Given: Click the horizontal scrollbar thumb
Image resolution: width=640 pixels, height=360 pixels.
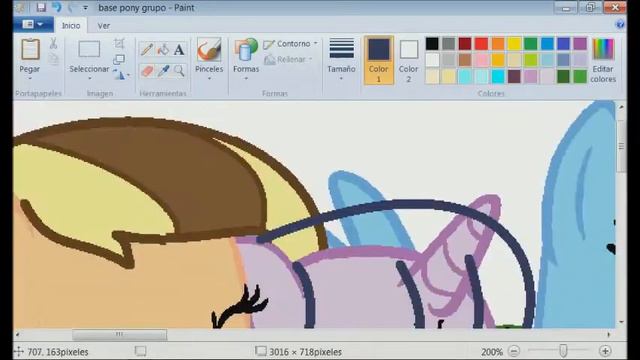Looking at the screenshot, I should [x=119, y=335].
